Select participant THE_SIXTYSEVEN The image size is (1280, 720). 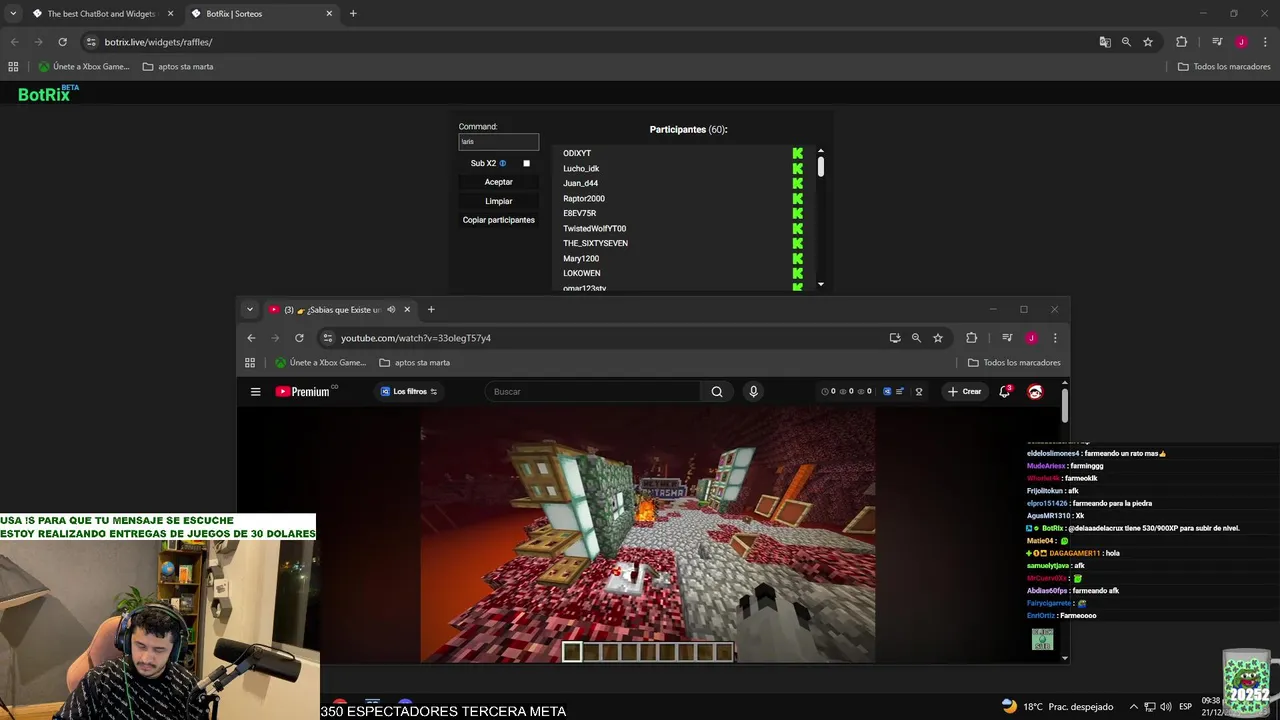click(595, 243)
